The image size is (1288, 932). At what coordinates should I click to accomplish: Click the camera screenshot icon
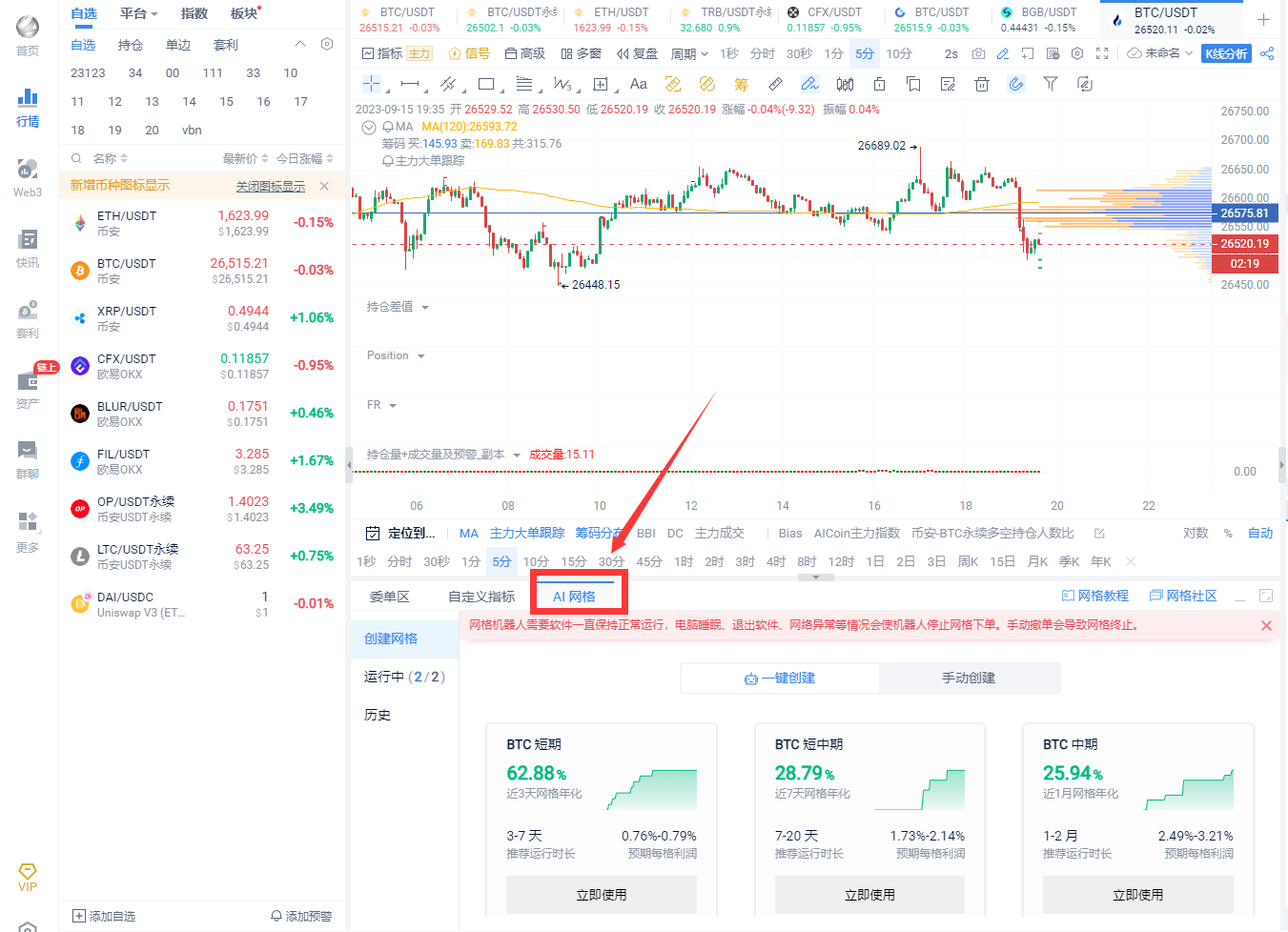click(x=978, y=53)
